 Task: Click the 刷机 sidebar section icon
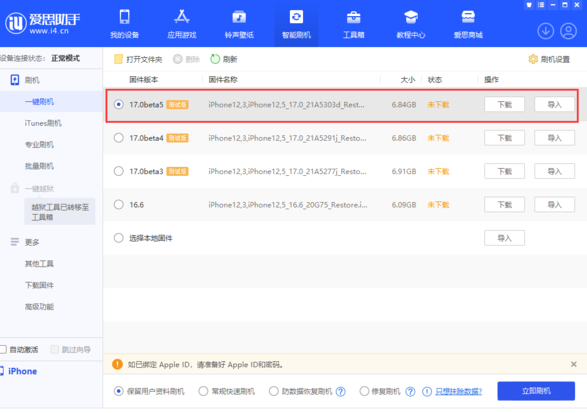click(x=15, y=80)
